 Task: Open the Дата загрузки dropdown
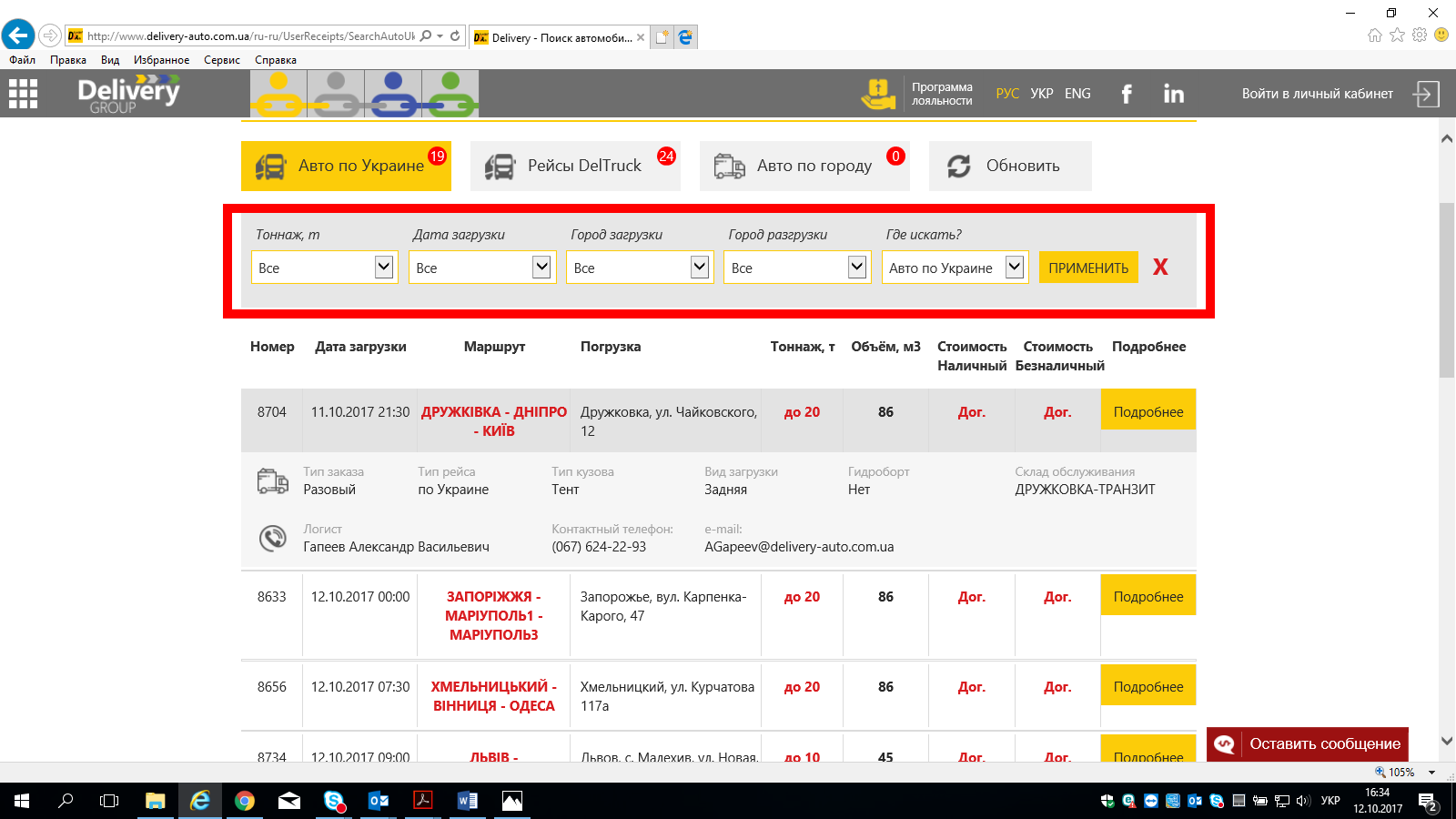[x=482, y=268]
